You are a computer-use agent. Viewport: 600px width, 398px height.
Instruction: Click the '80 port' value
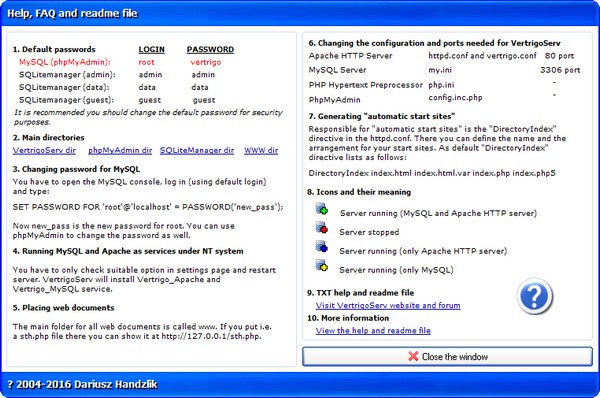coord(559,56)
